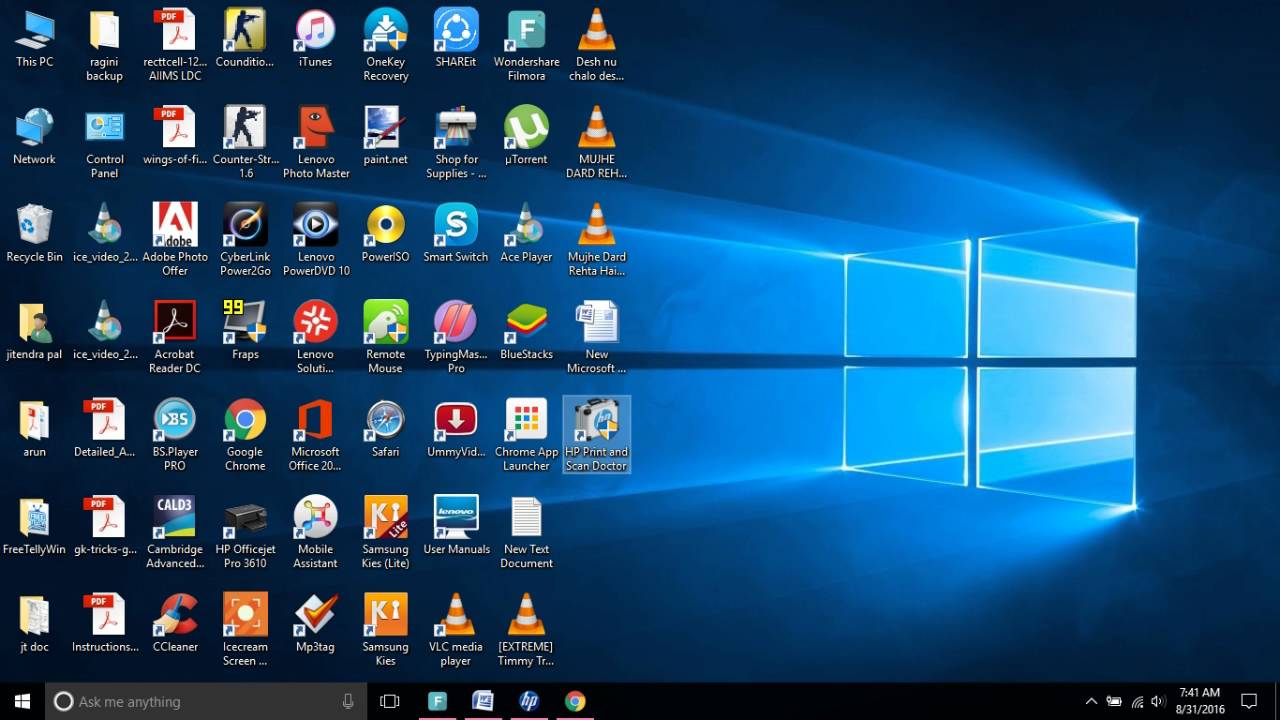The height and width of the screenshot is (720, 1280).
Task: Select Lenovo Photo Master icon
Action: coord(315,143)
